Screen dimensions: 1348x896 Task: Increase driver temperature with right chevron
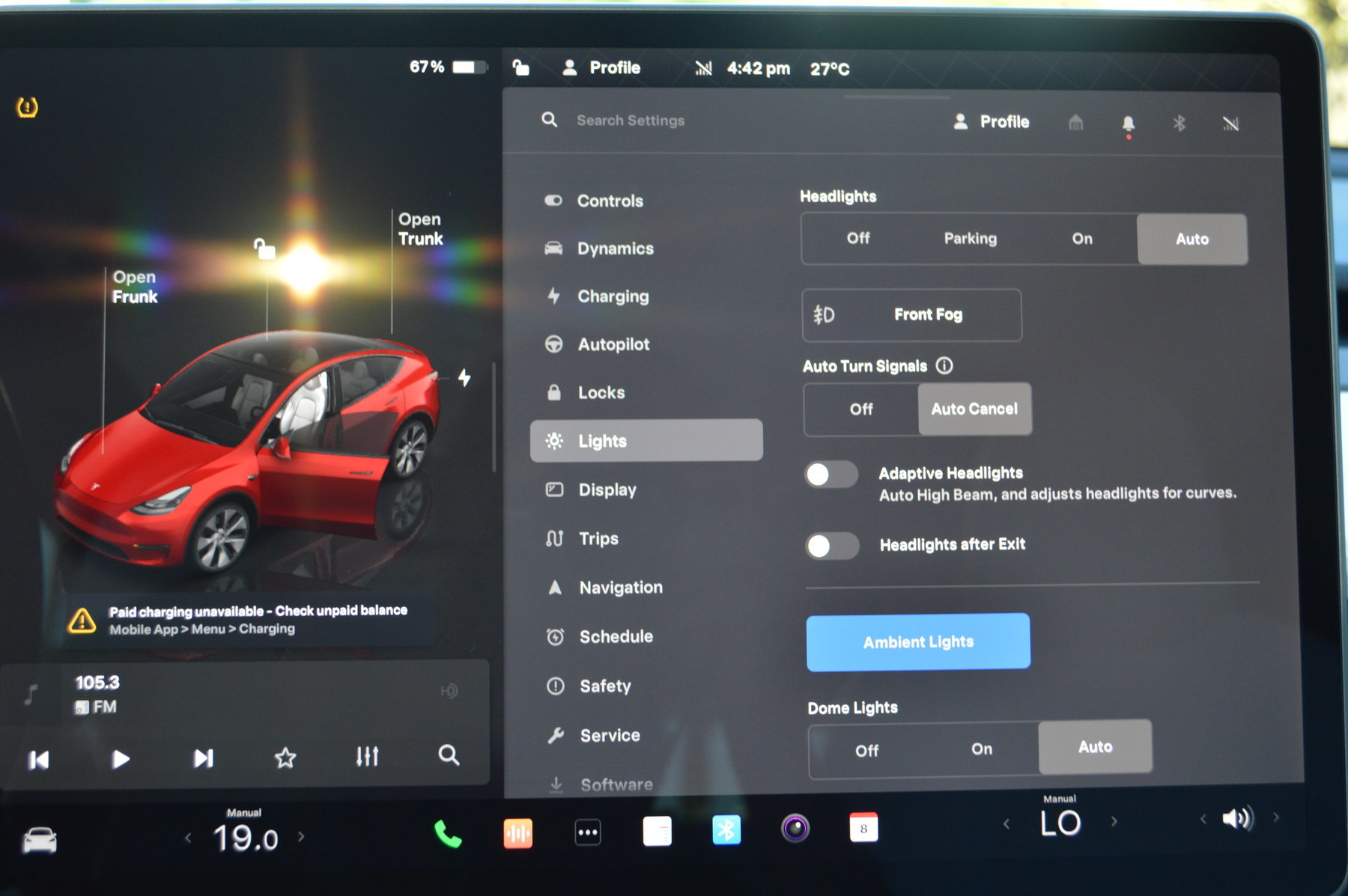pos(301,837)
